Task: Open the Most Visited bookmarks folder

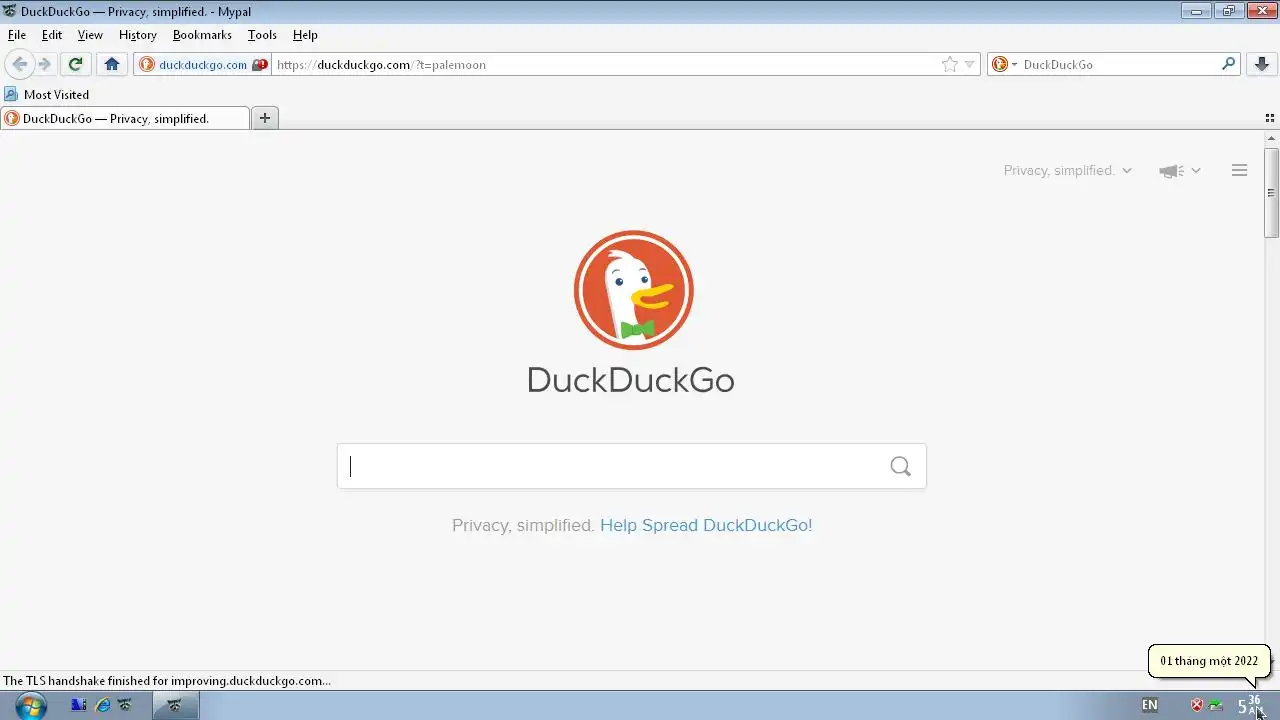Action: [x=46, y=94]
